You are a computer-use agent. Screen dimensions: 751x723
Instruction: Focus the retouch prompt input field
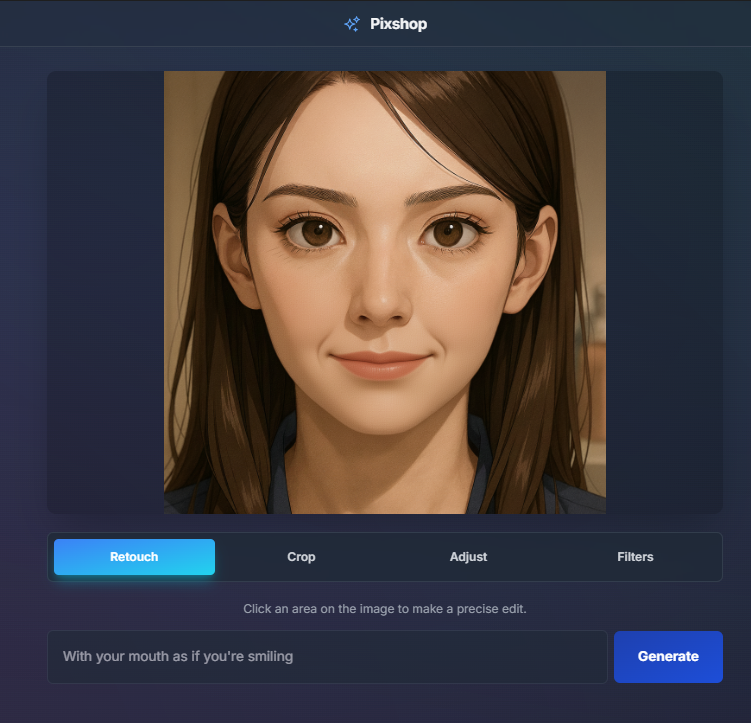328,656
